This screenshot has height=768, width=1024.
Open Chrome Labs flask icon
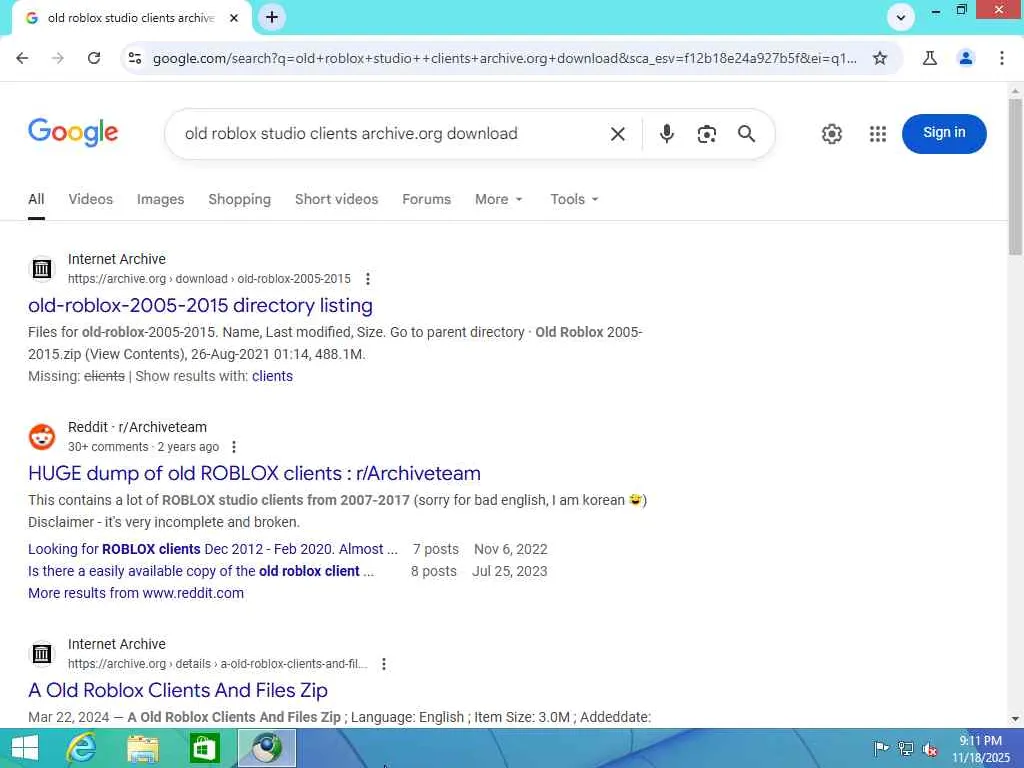click(x=929, y=58)
